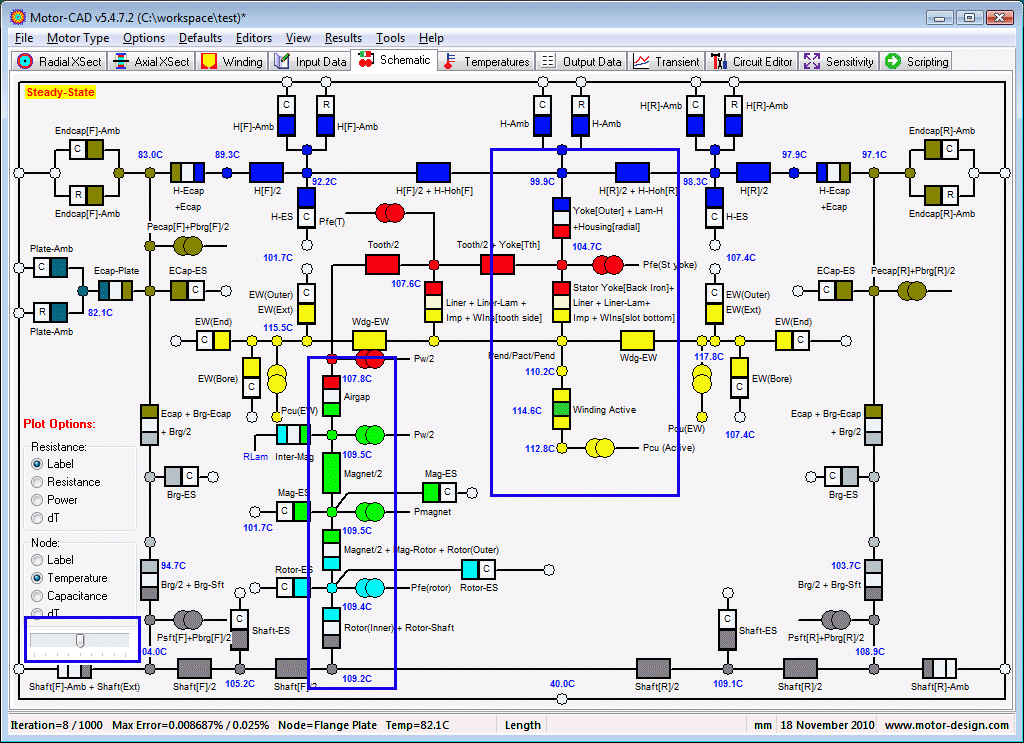This screenshot has width=1024, height=743.
Task: Click the plot options slider thumb
Action: pos(80,640)
